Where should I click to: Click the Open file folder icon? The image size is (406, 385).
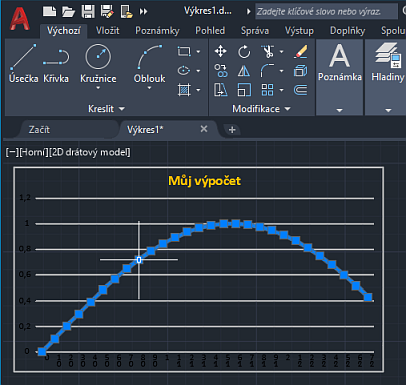point(68,11)
